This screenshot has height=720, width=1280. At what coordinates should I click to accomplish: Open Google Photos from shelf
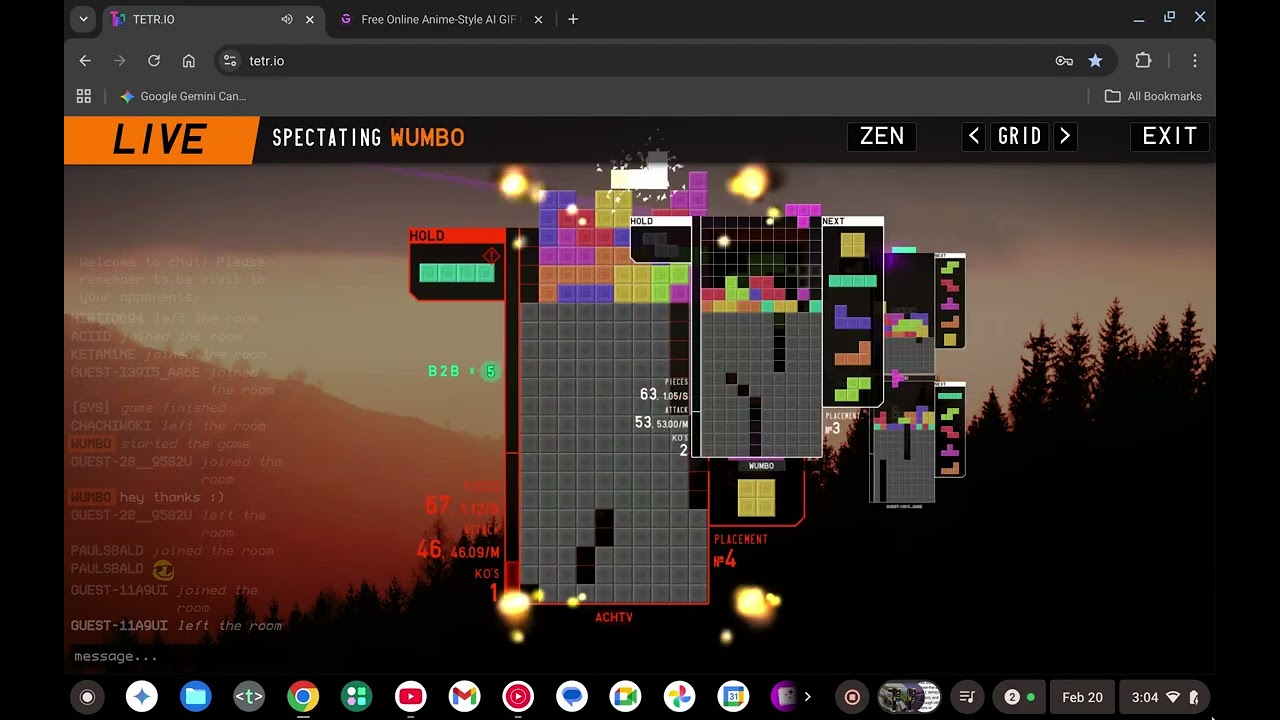point(679,697)
